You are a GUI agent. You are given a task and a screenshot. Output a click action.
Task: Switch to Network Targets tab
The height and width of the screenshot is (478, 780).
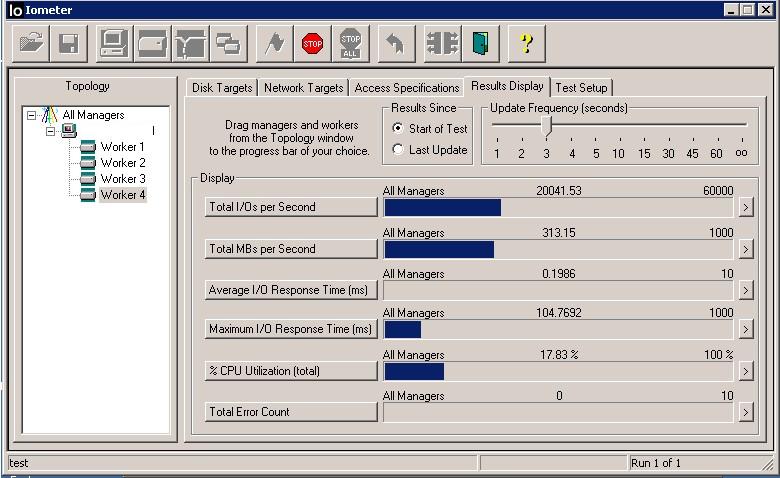(x=303, y=88)
